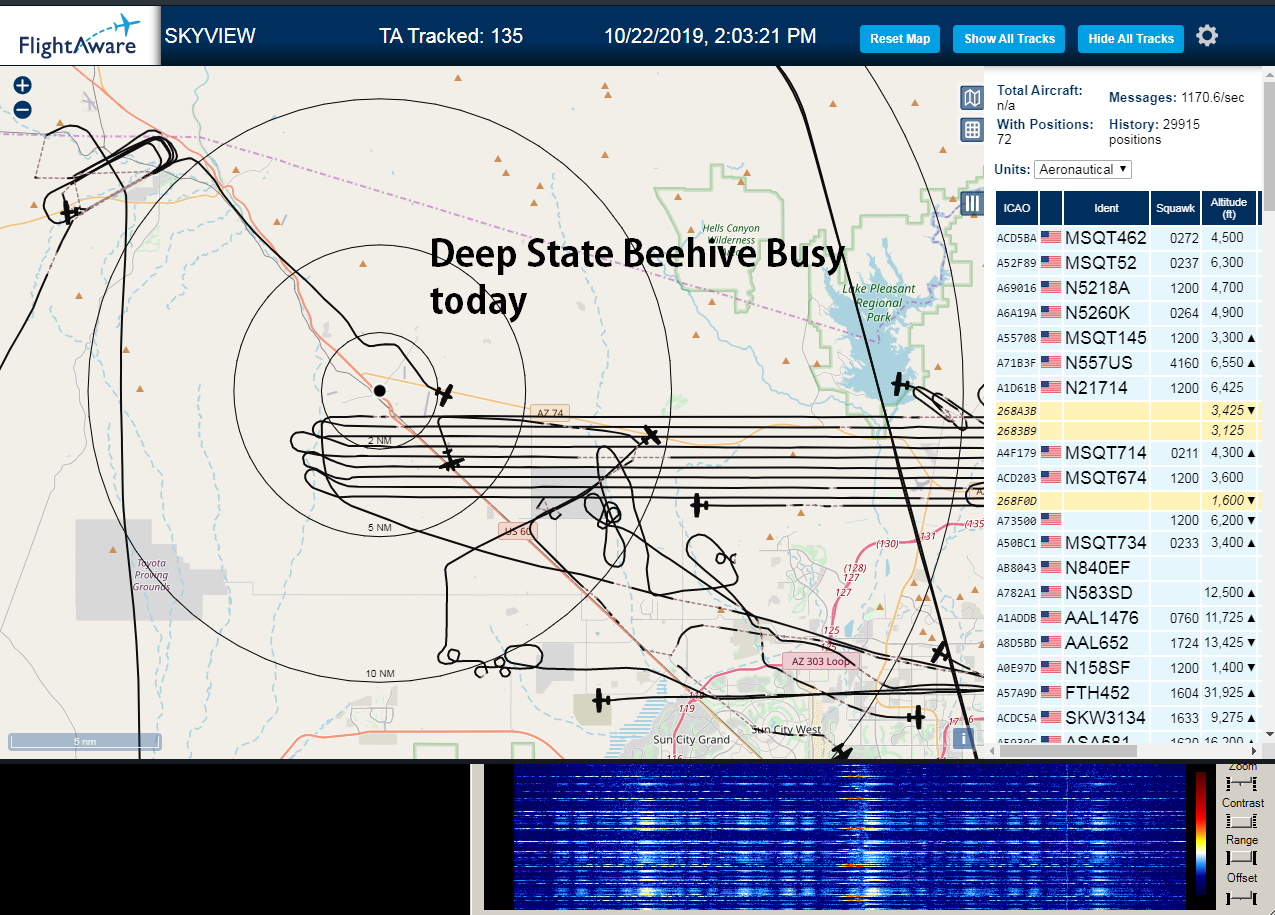Select the N557US aircraft row

(x=1127, y=362)
